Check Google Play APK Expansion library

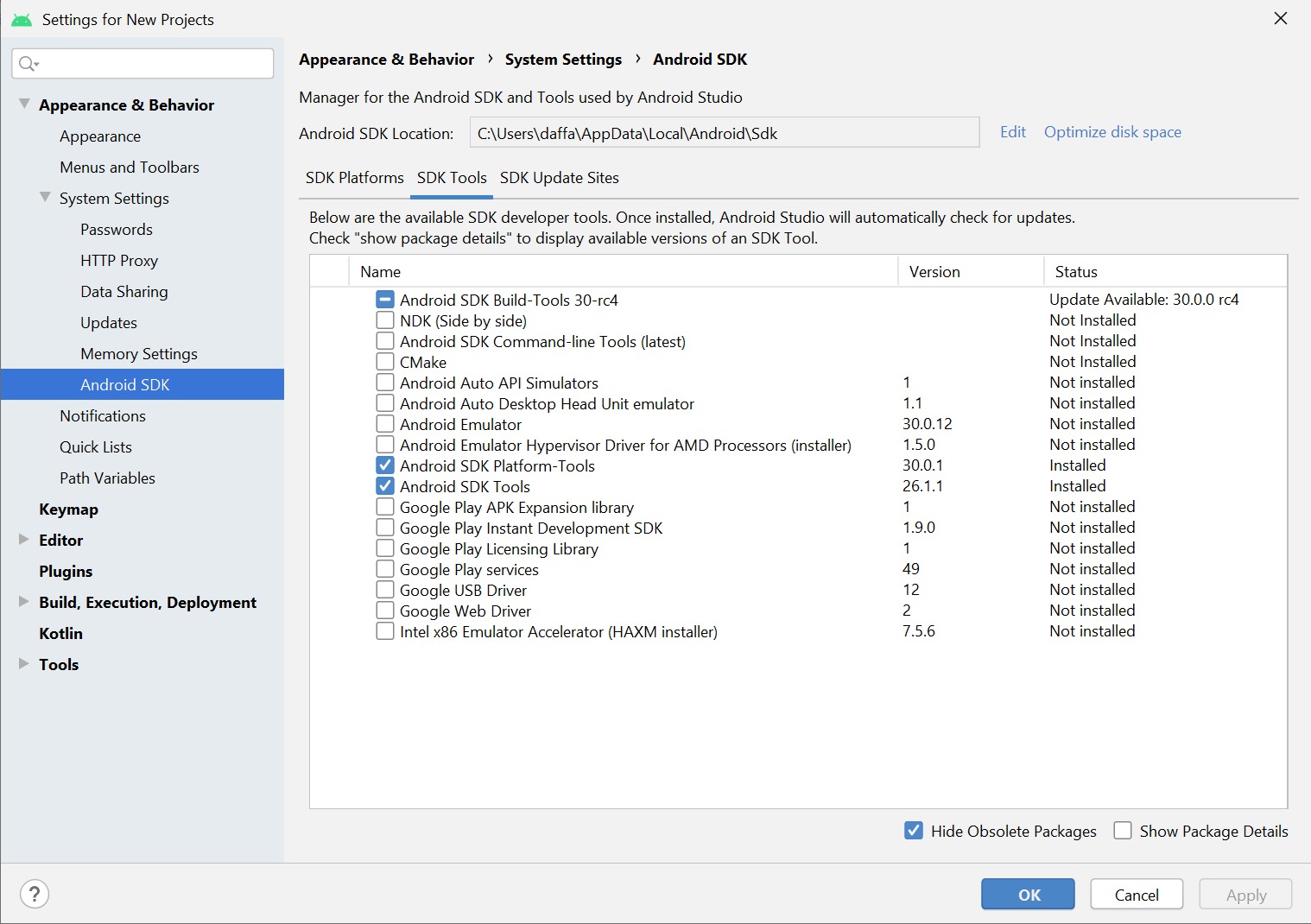tap(385, 507)
